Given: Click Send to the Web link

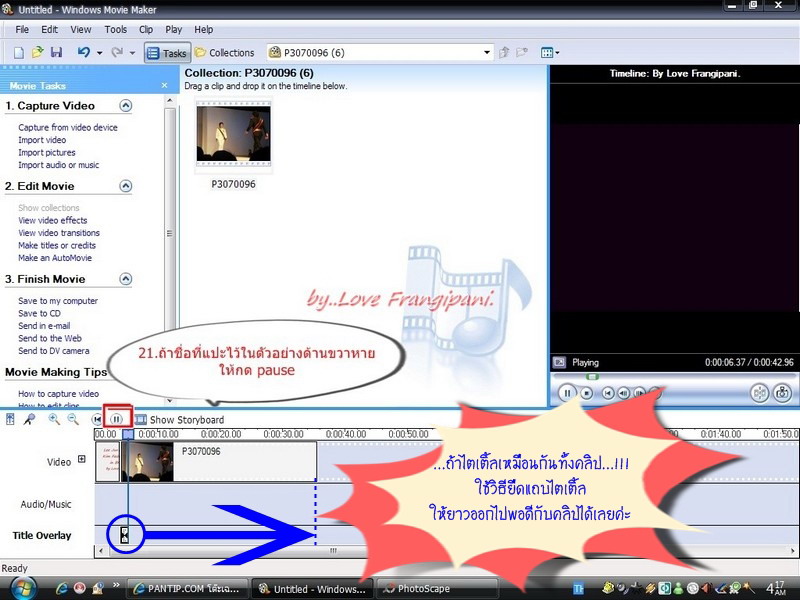Looking at the screenshot, I should pyautogui.click(x=49, y=338).
